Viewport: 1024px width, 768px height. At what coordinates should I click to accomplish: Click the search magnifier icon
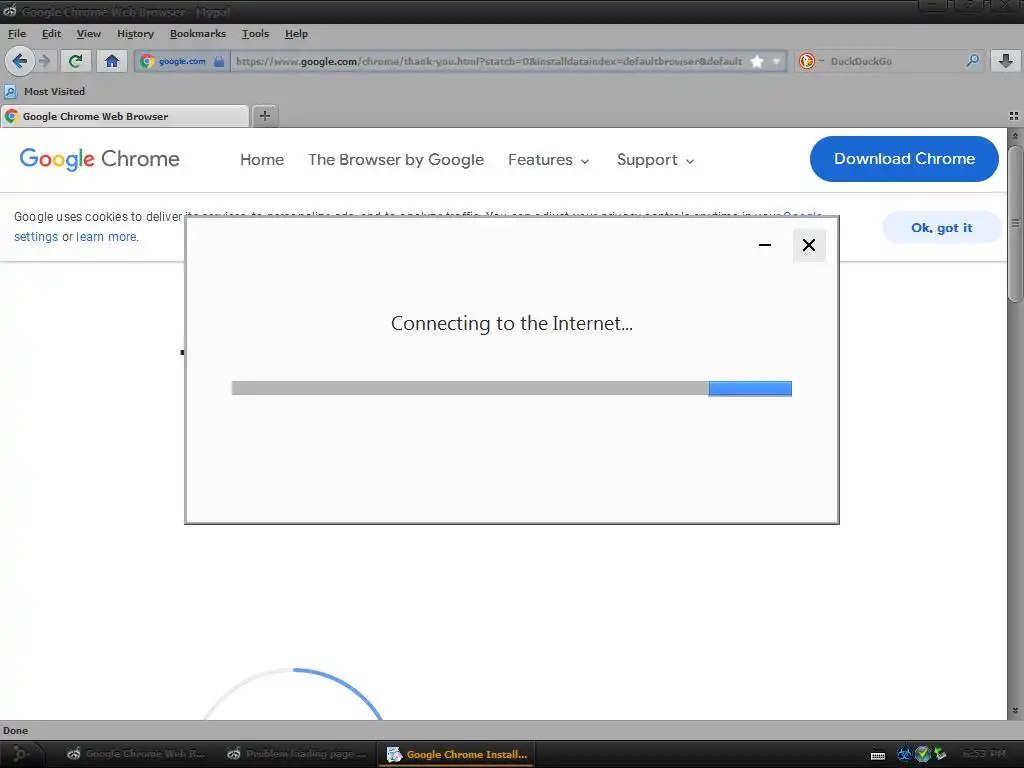point(972,61)
